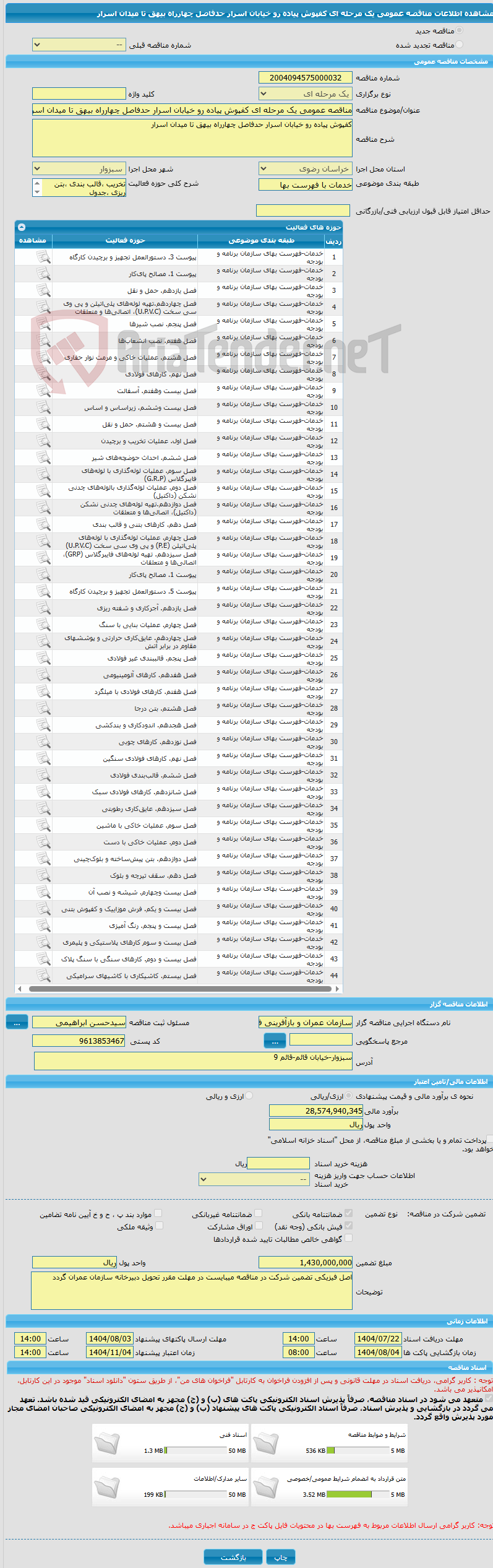Click طبقه بندی موضوعی column header
The image size is (493, 1568).
[261, 240]
